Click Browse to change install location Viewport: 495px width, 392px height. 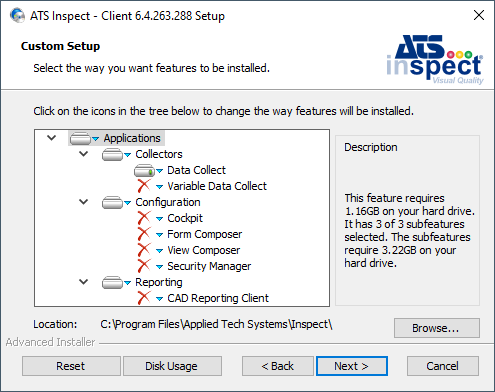pos(437,328)
